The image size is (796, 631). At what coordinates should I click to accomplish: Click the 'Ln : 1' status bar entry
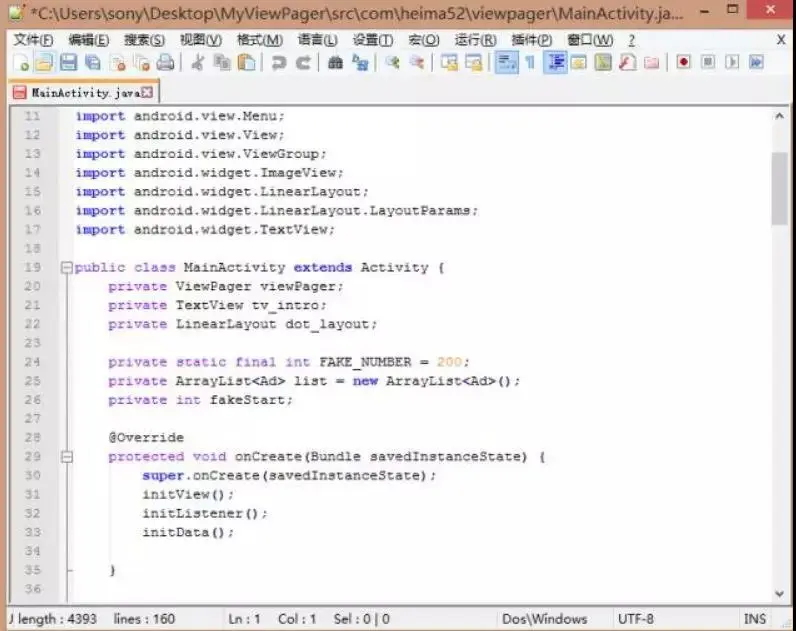pos(244,619)
